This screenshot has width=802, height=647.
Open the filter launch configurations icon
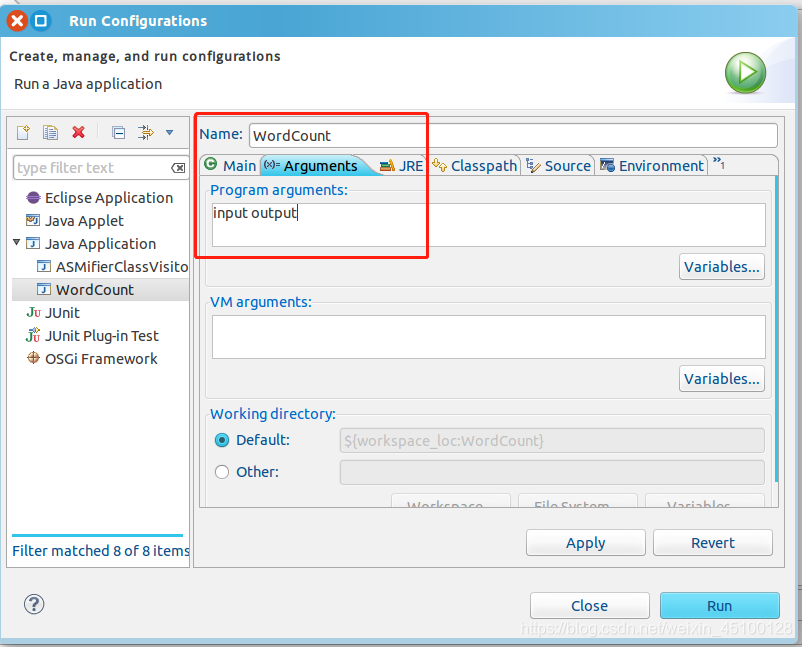146,132
